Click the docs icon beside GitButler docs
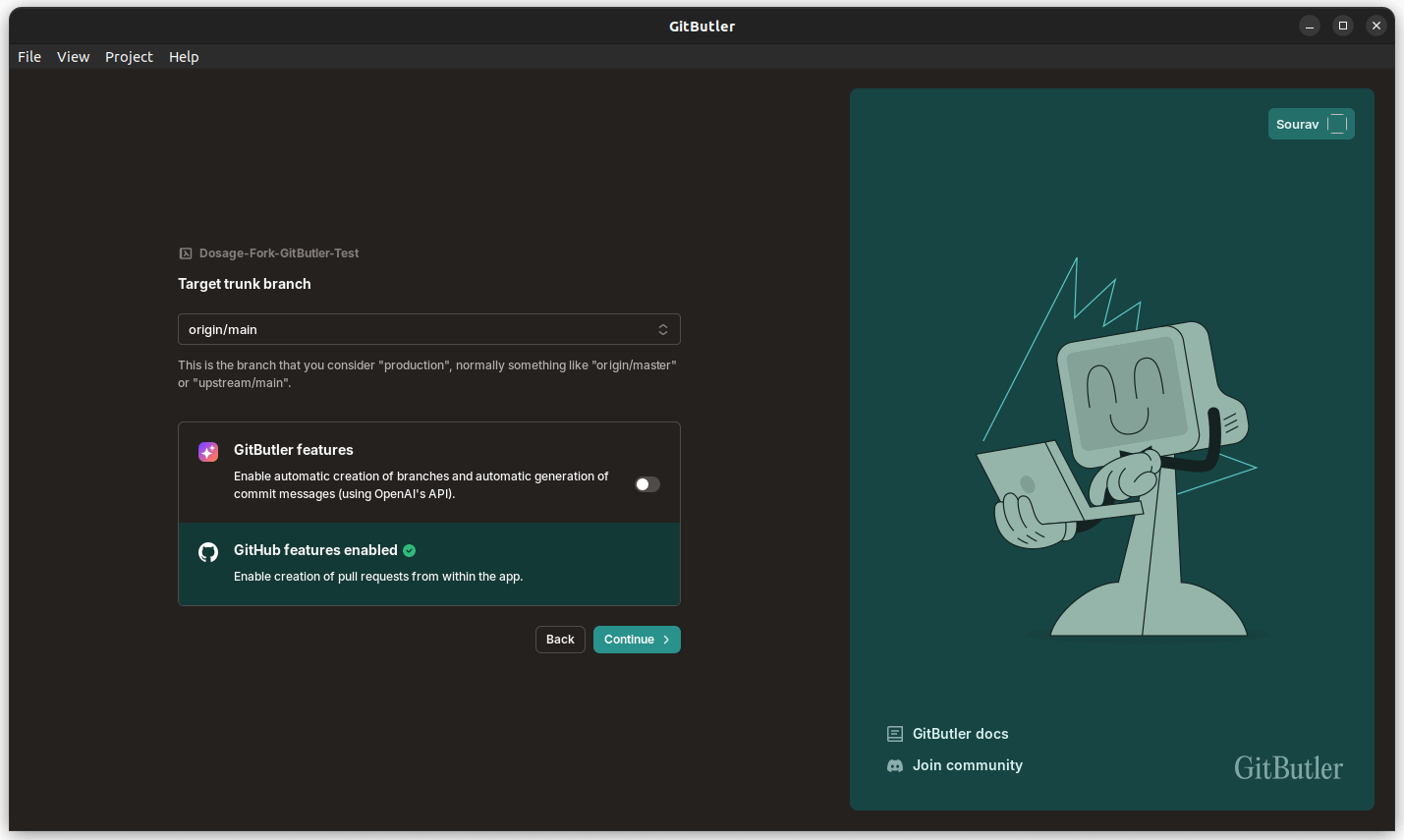 (x=894, y=734)
